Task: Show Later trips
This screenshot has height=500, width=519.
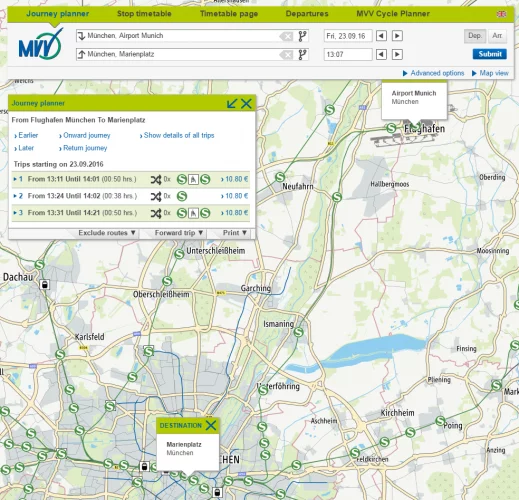Action: (24, 148)
